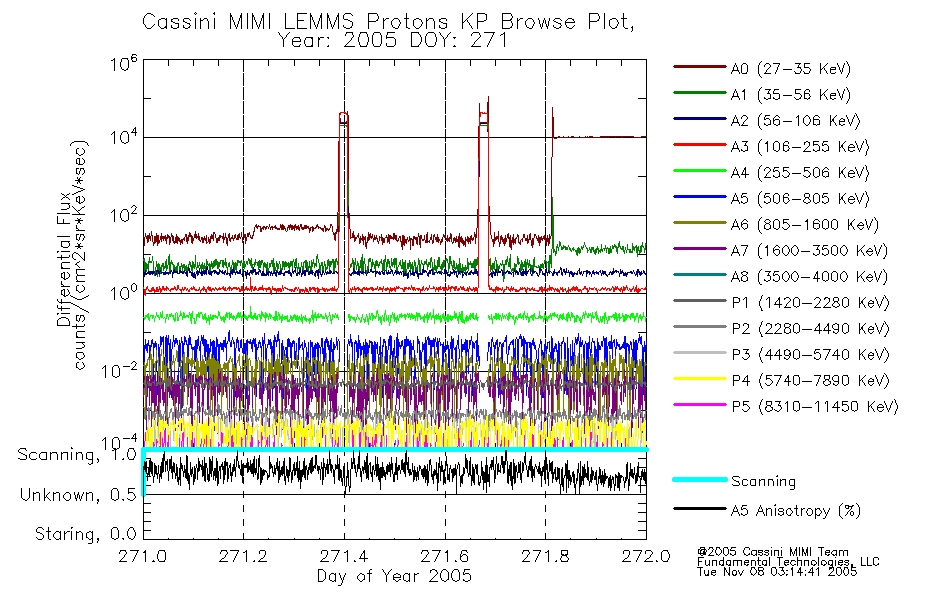Click the y-axis label 10^0
Viewport: 950px width, 600px height.
[x=124, y=292]
